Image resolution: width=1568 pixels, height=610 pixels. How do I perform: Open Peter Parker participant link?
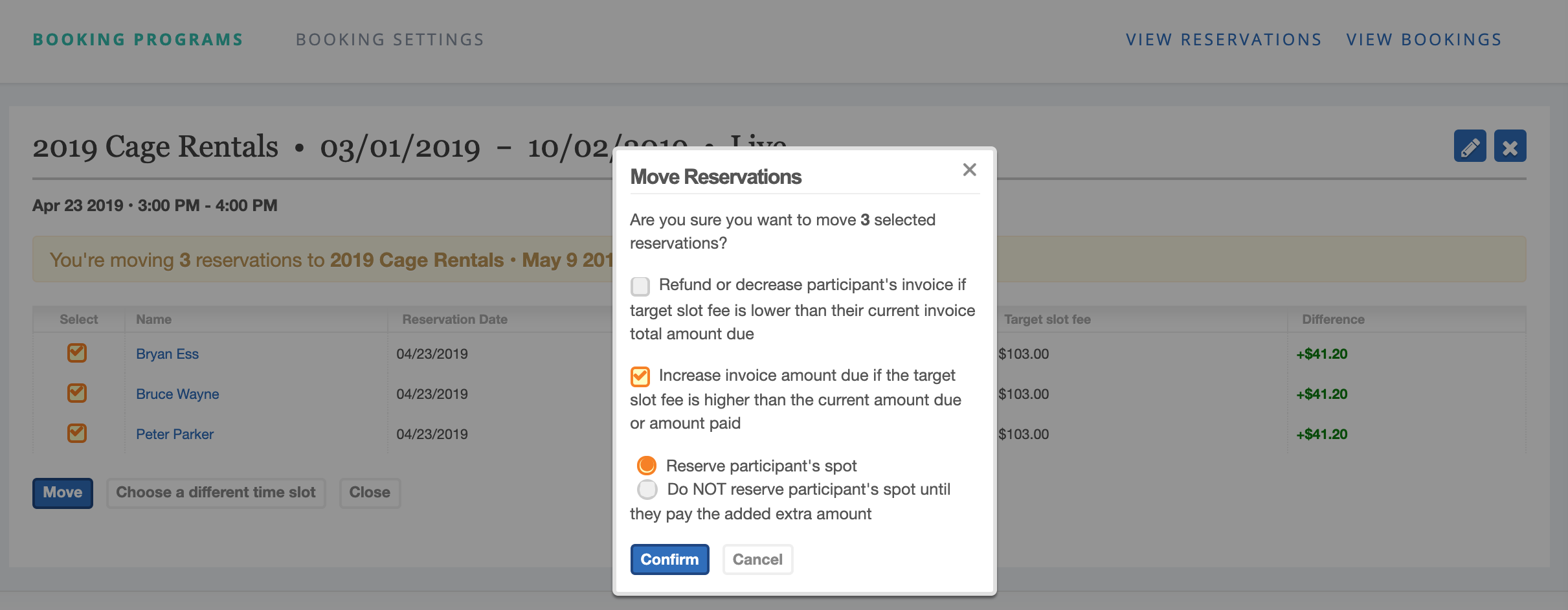pyautogui.click(x=175, y=435)
